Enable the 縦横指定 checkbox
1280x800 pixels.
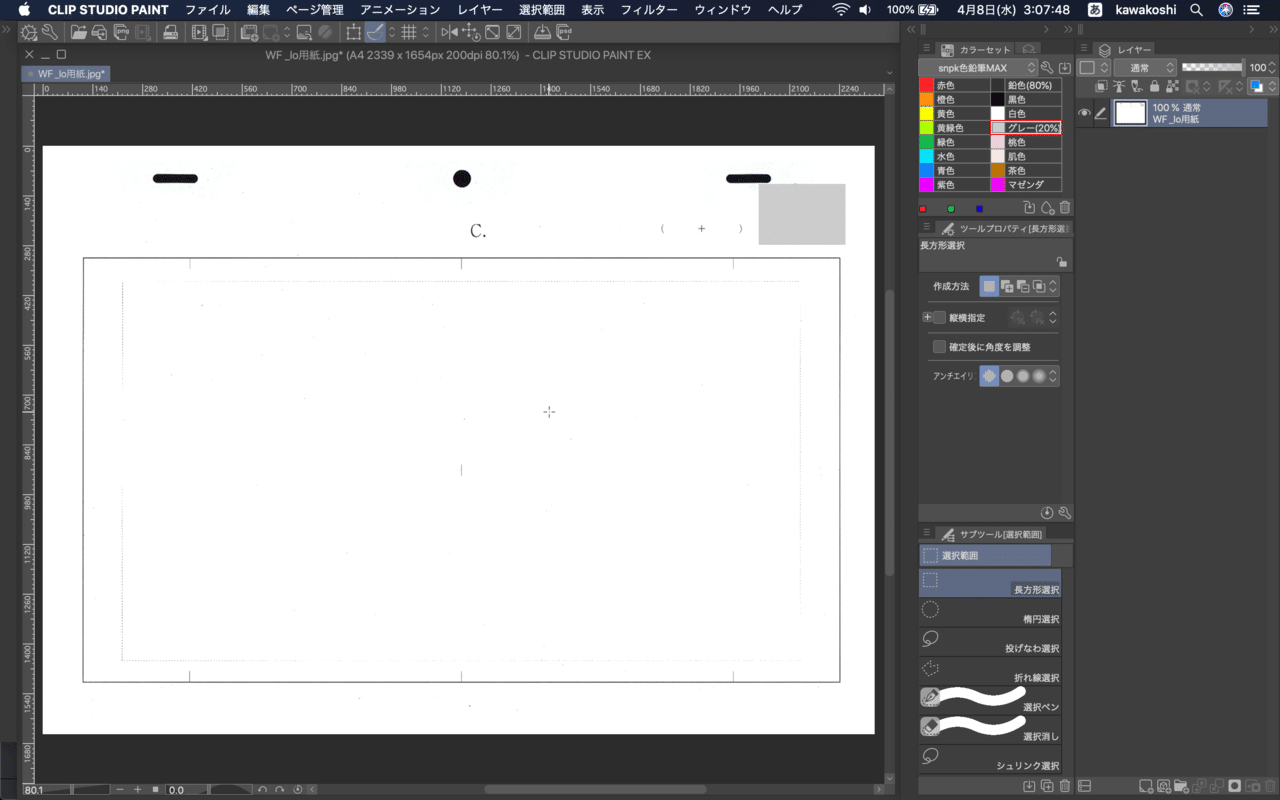coord(939,317)
